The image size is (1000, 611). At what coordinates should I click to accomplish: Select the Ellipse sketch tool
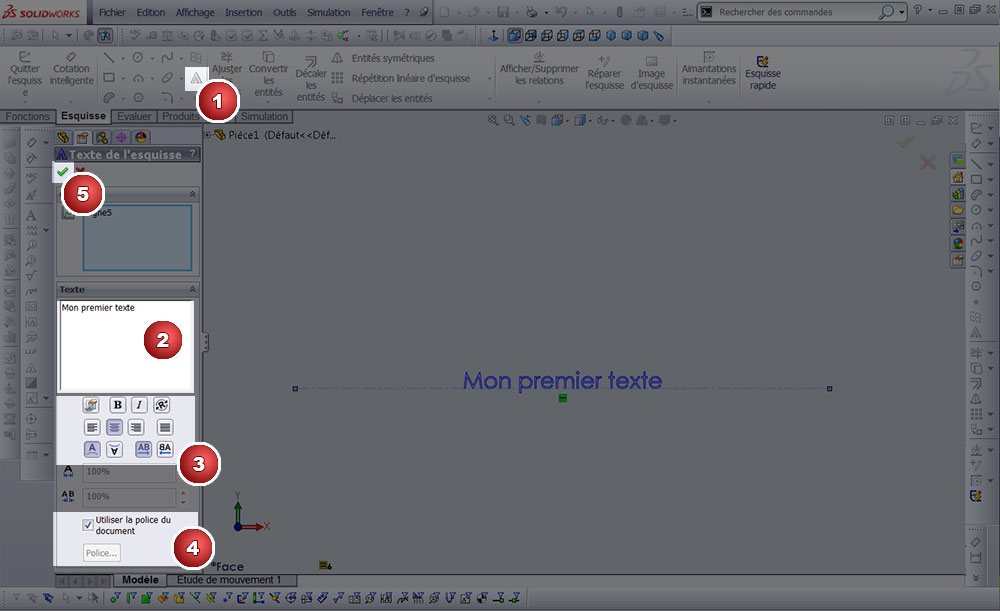point(167,78)
